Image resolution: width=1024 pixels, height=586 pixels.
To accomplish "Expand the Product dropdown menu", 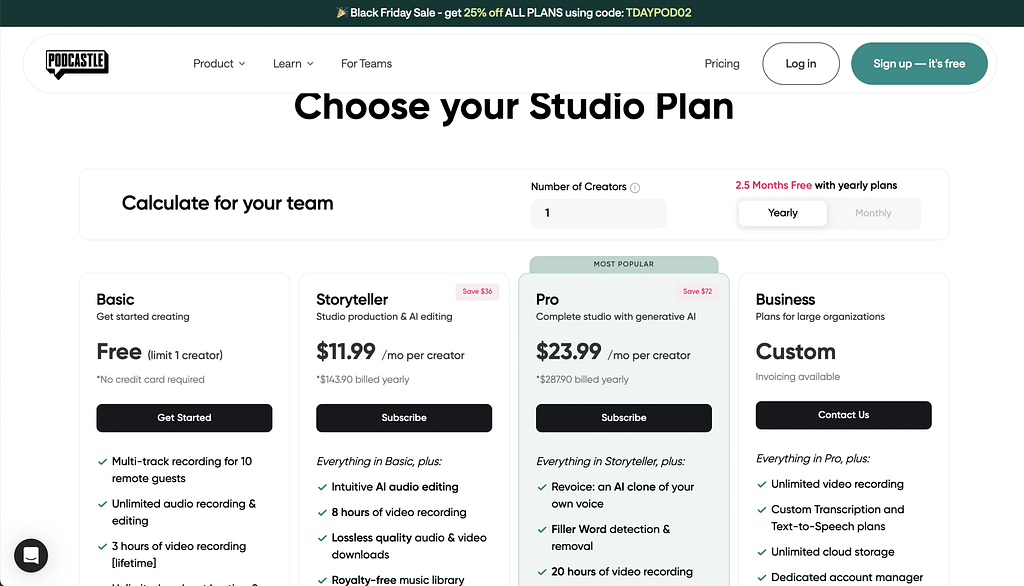I will point(219,64).
